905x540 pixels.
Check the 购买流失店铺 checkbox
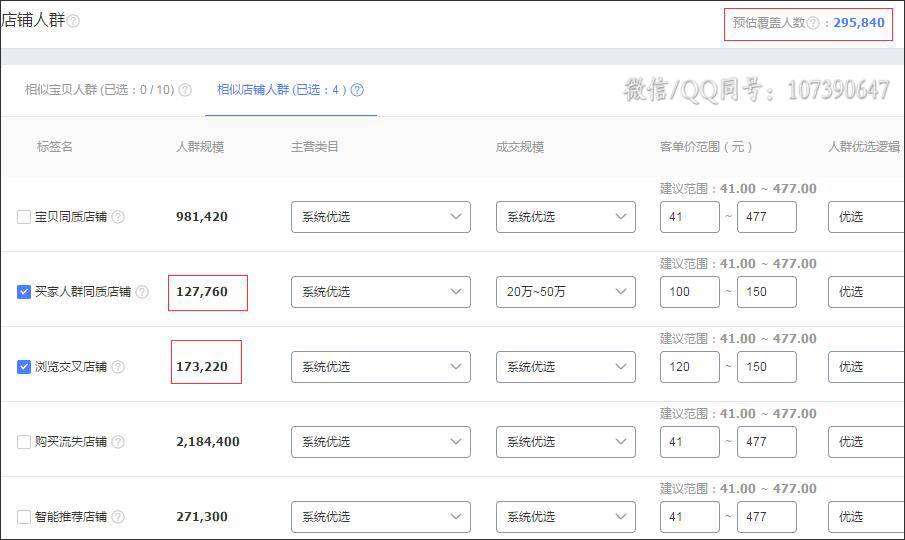(24, 442)
